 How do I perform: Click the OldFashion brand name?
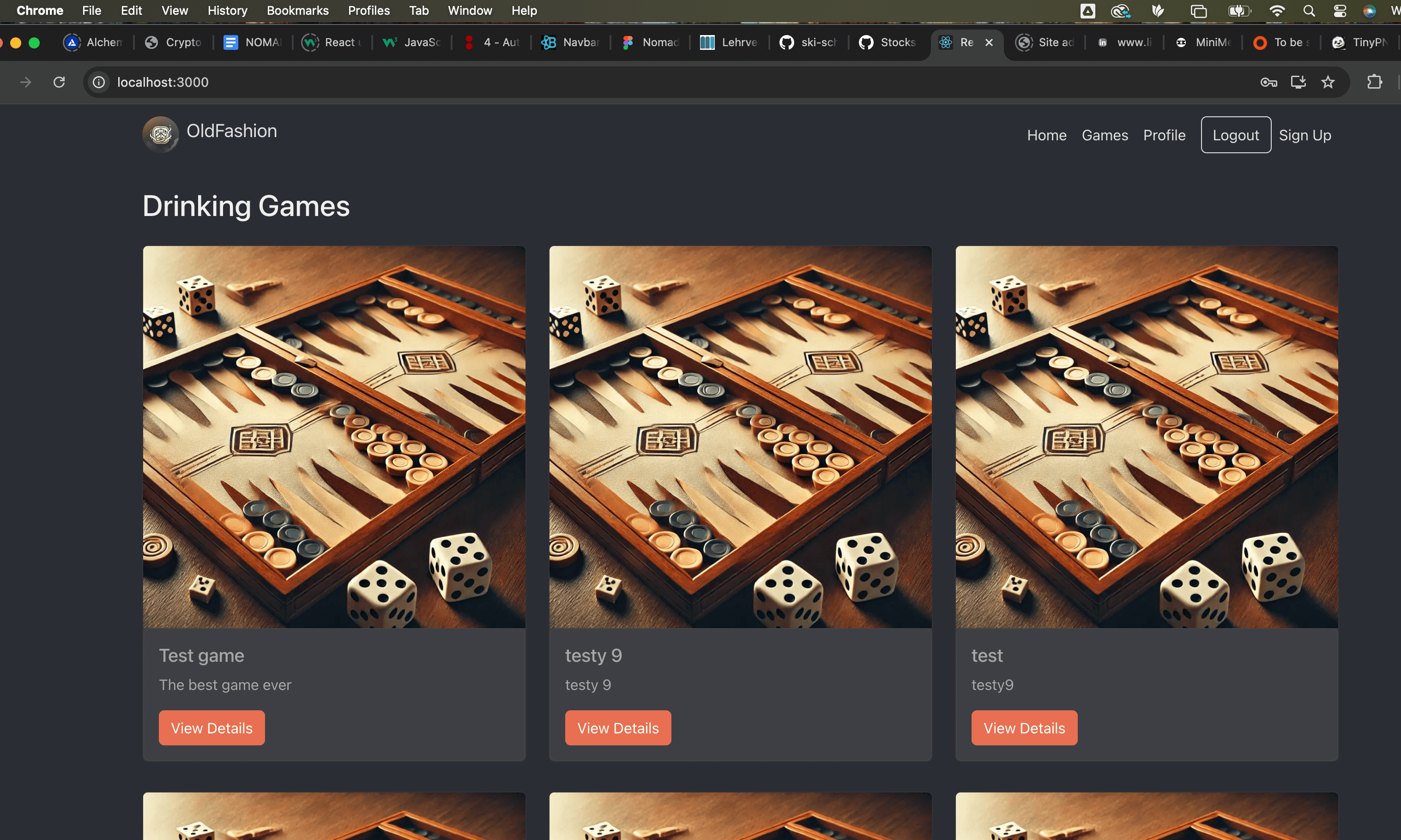[232, 131]
